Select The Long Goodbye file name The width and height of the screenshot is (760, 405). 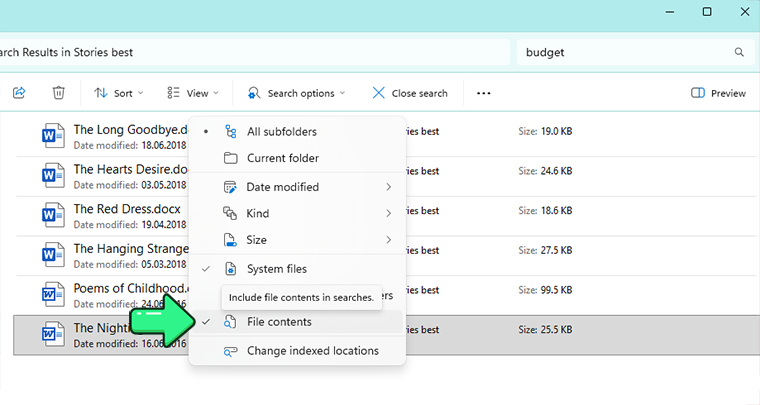pos(131,130)
